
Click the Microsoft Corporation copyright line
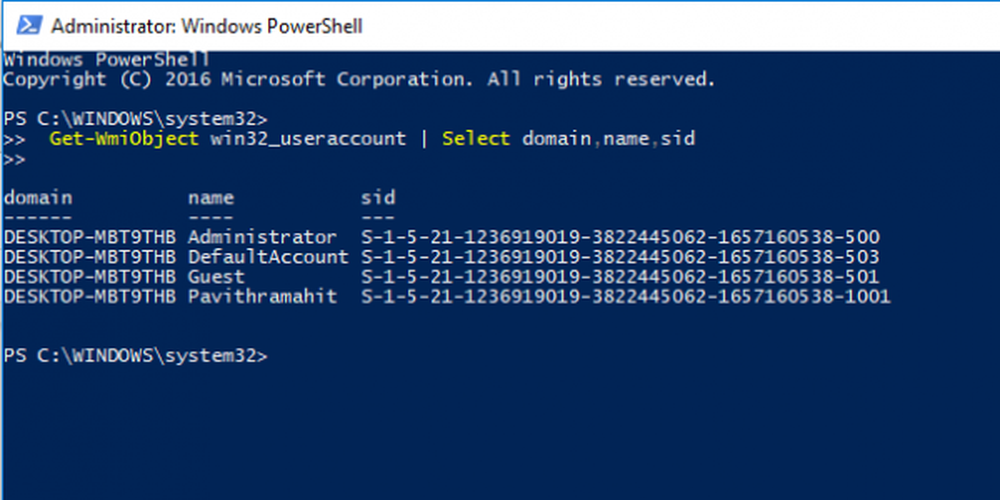tap(360, 79)
